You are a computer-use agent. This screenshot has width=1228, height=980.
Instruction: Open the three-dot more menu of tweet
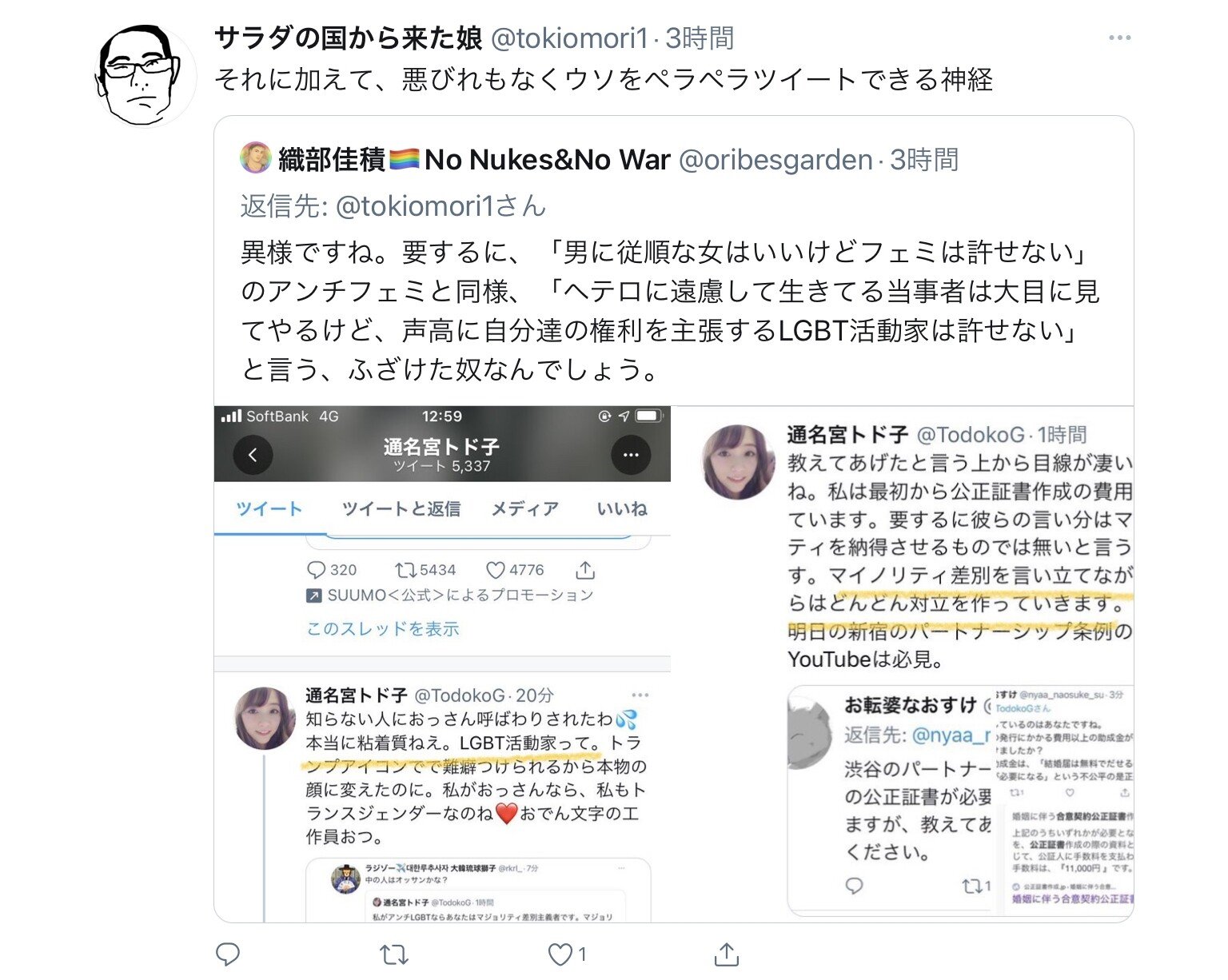point(1119,38)
